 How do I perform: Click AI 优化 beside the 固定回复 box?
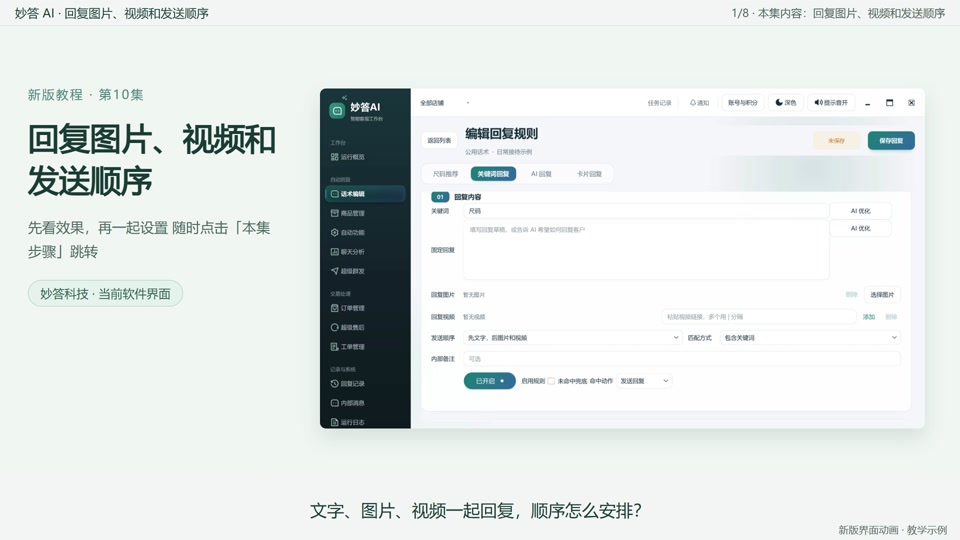(x=860, y=228)
